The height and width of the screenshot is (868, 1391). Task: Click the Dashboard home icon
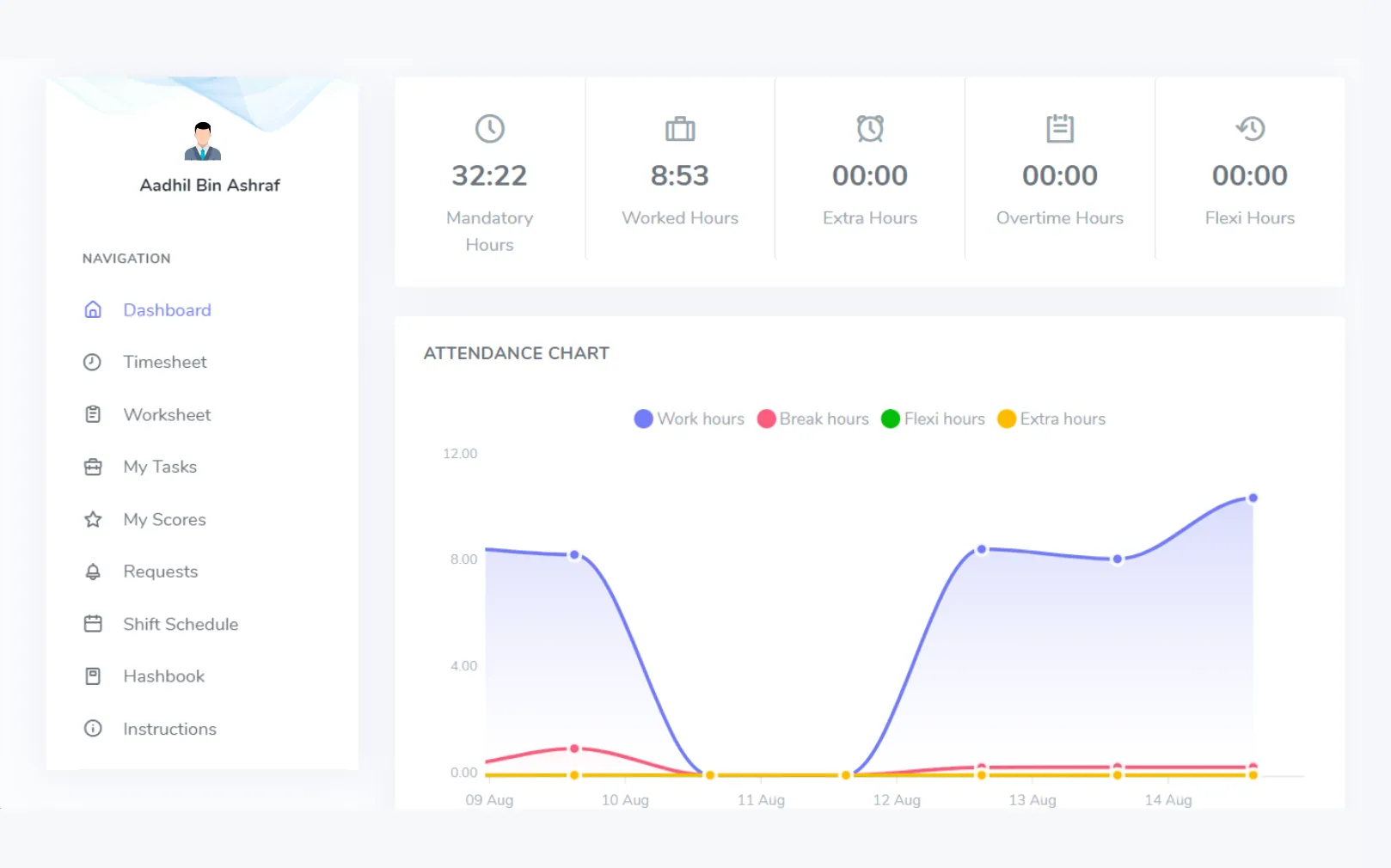tap(93, 309)
